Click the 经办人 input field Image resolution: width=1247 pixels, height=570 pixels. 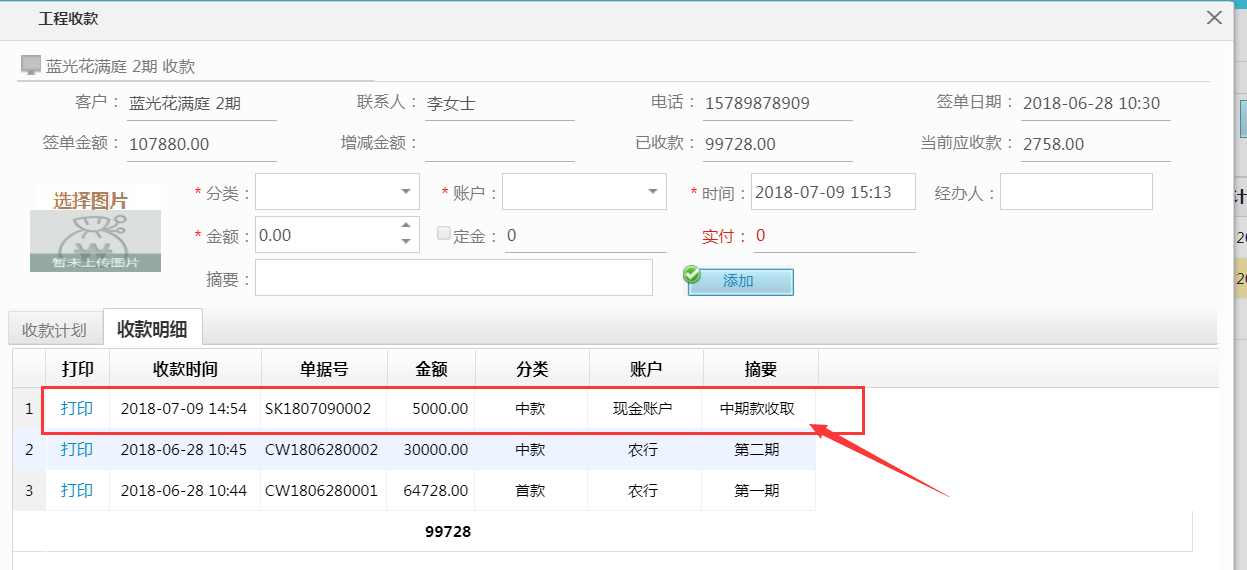[x=1075, y=192]
